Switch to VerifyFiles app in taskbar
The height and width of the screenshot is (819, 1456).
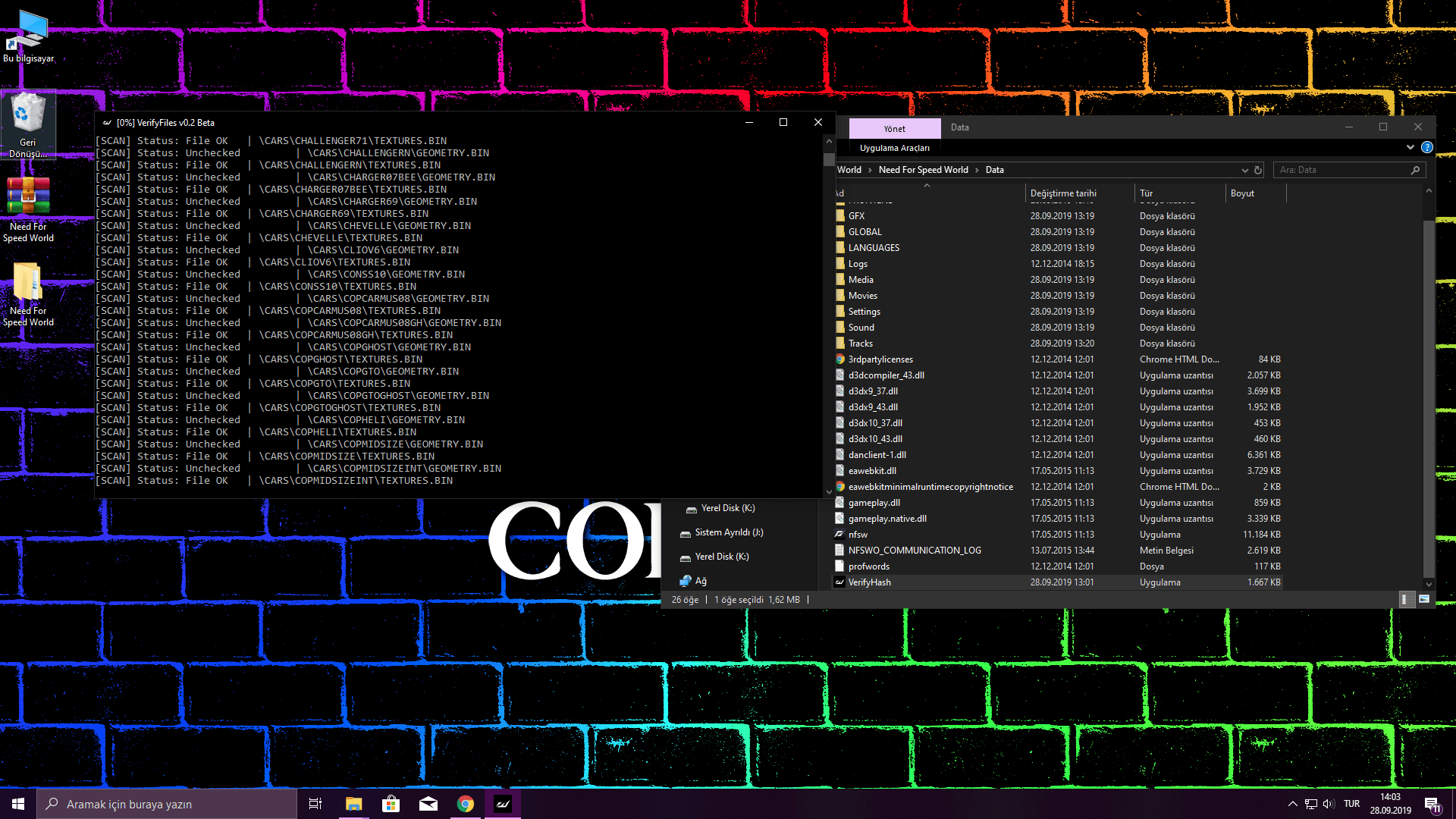pyautogui.click(x=503, y=804)
